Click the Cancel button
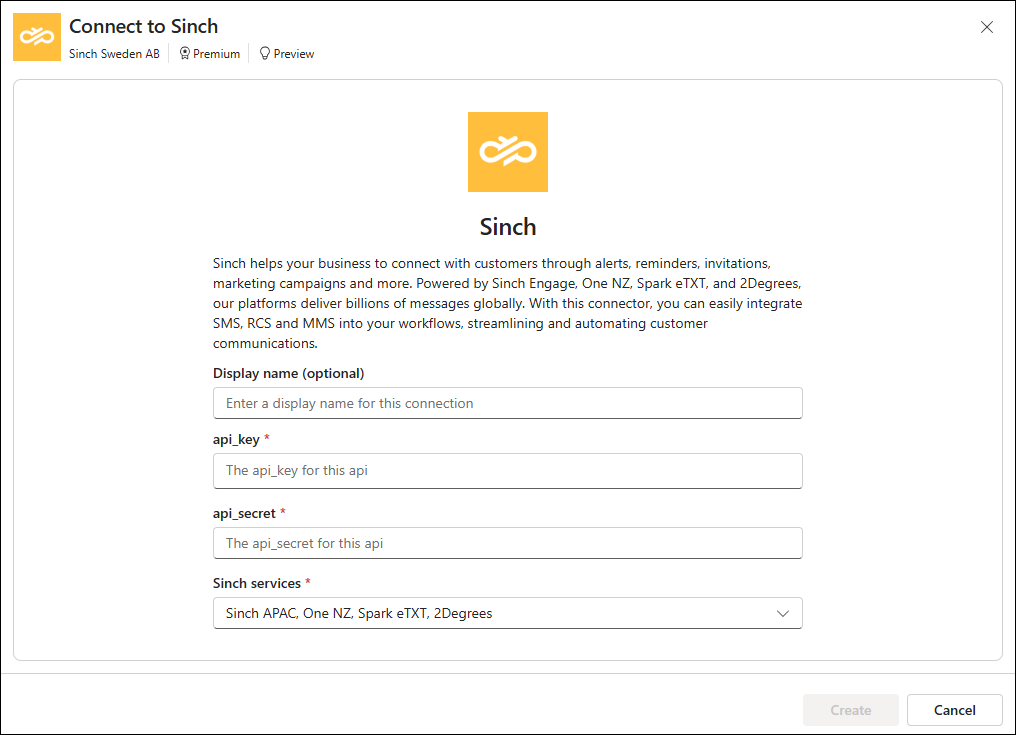 click(954, 710)
